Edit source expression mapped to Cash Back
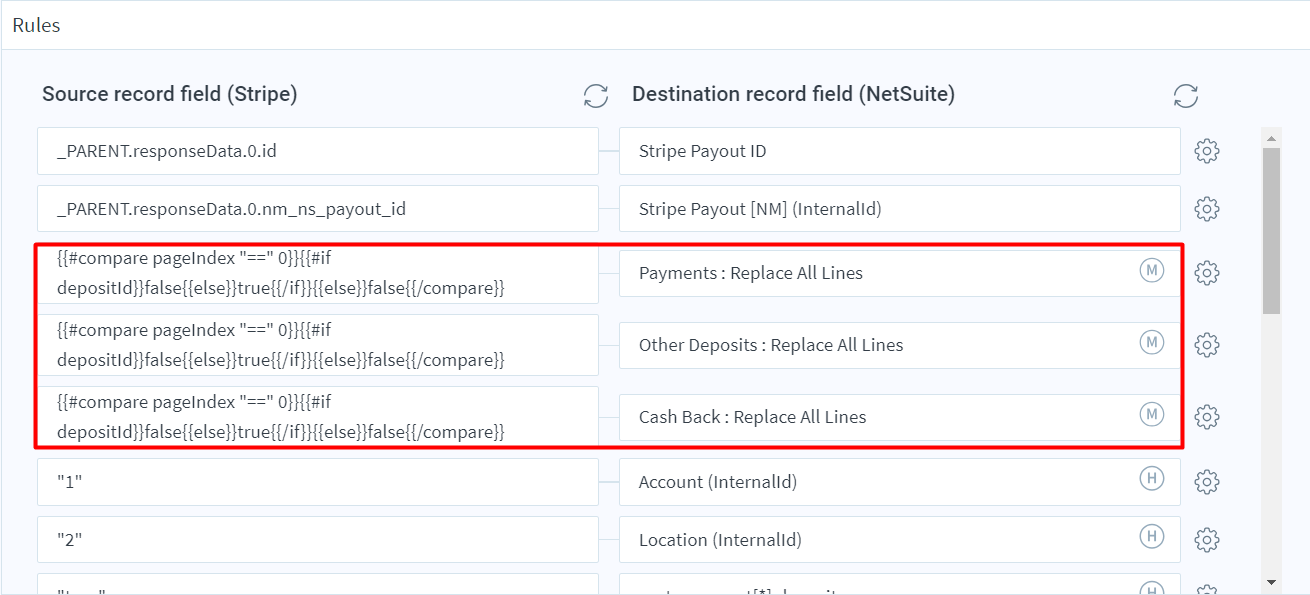This screenshot has width=1310, height=595. [x=318, y=417]
